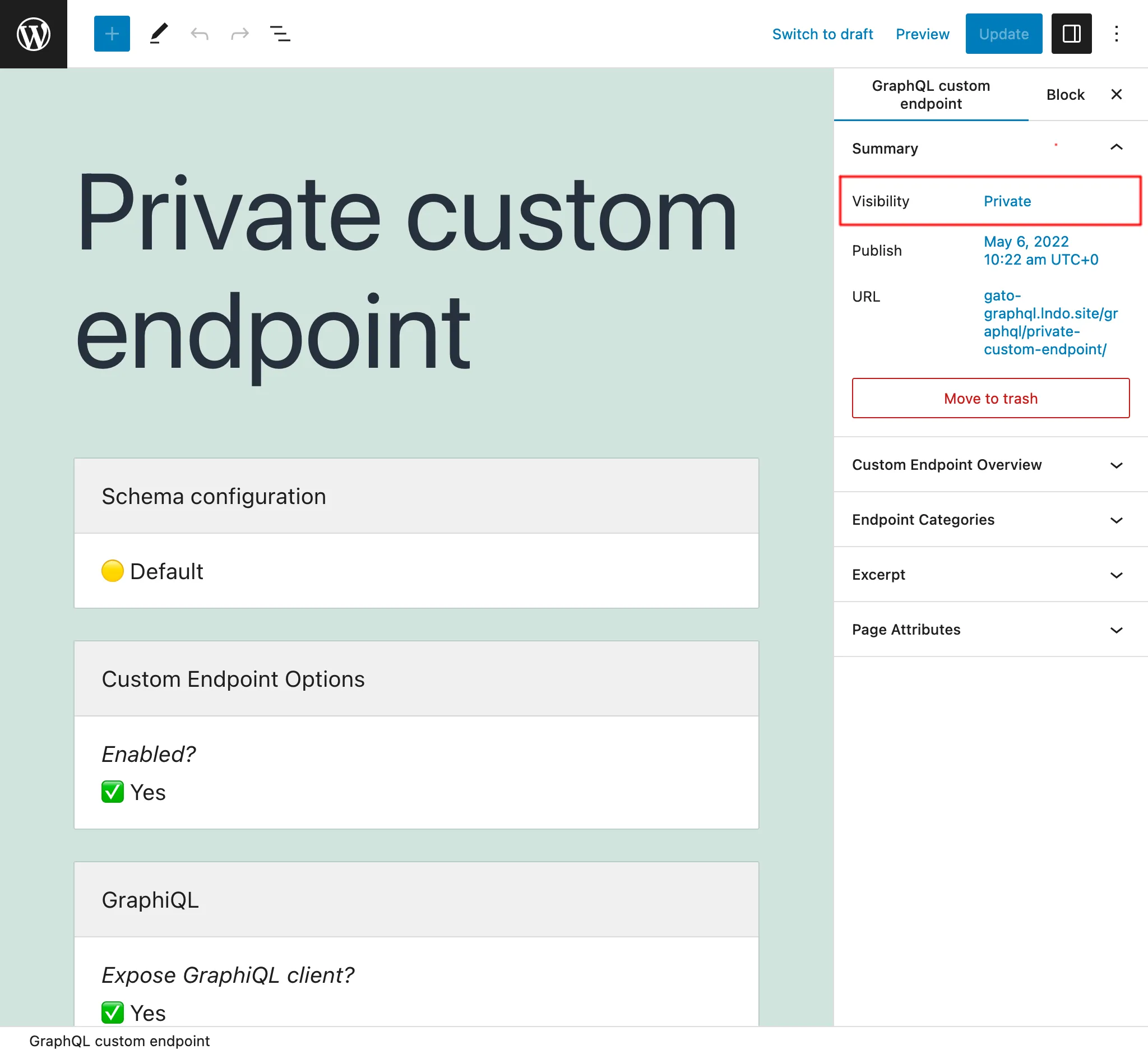Viewport: 1148px width, 1054px height.
Task: Undo the last change
Action: [x=199, y=34]
